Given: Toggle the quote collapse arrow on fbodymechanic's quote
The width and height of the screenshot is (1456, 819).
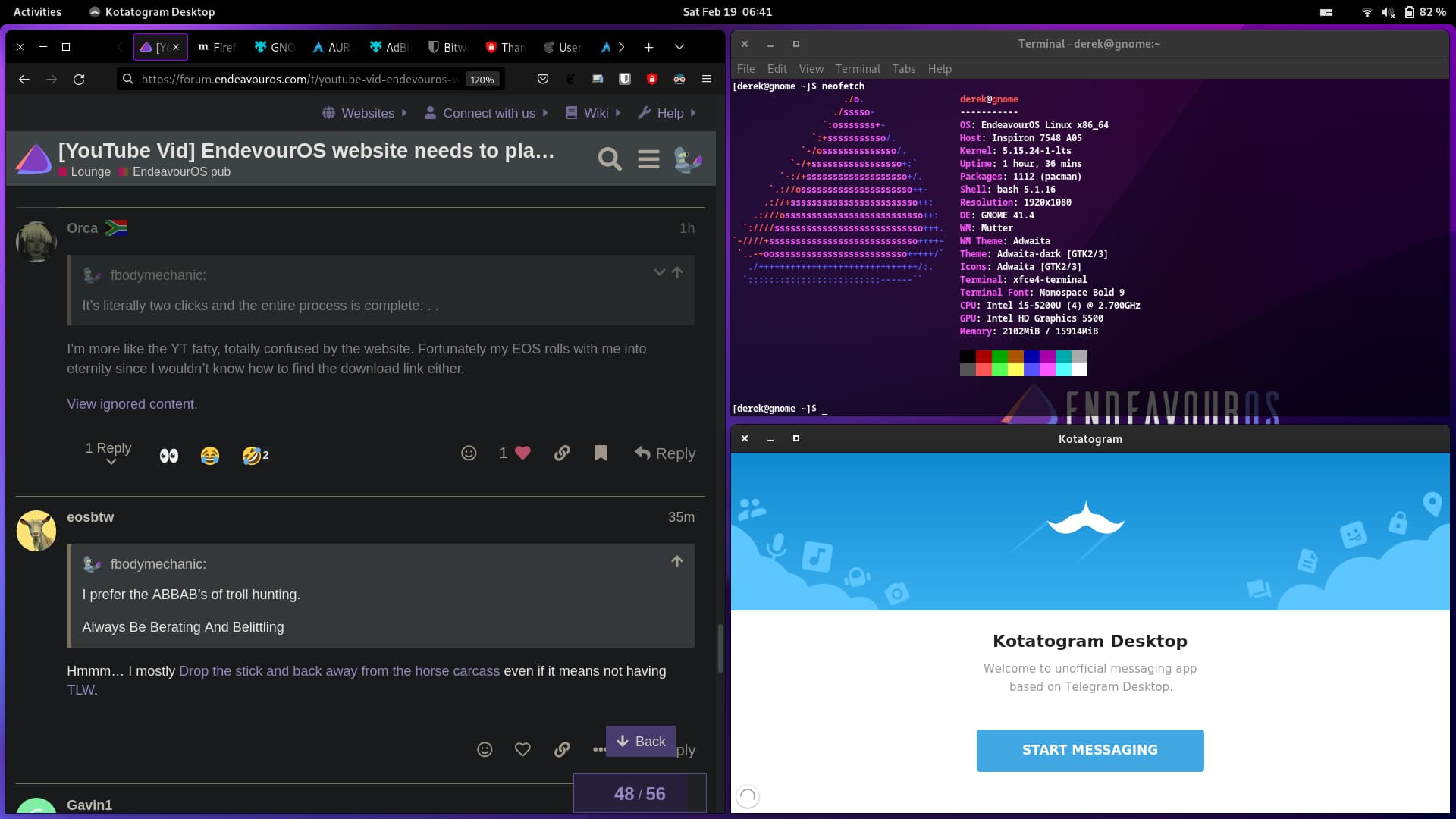Looking at the screenshot, I should (658, 272).
